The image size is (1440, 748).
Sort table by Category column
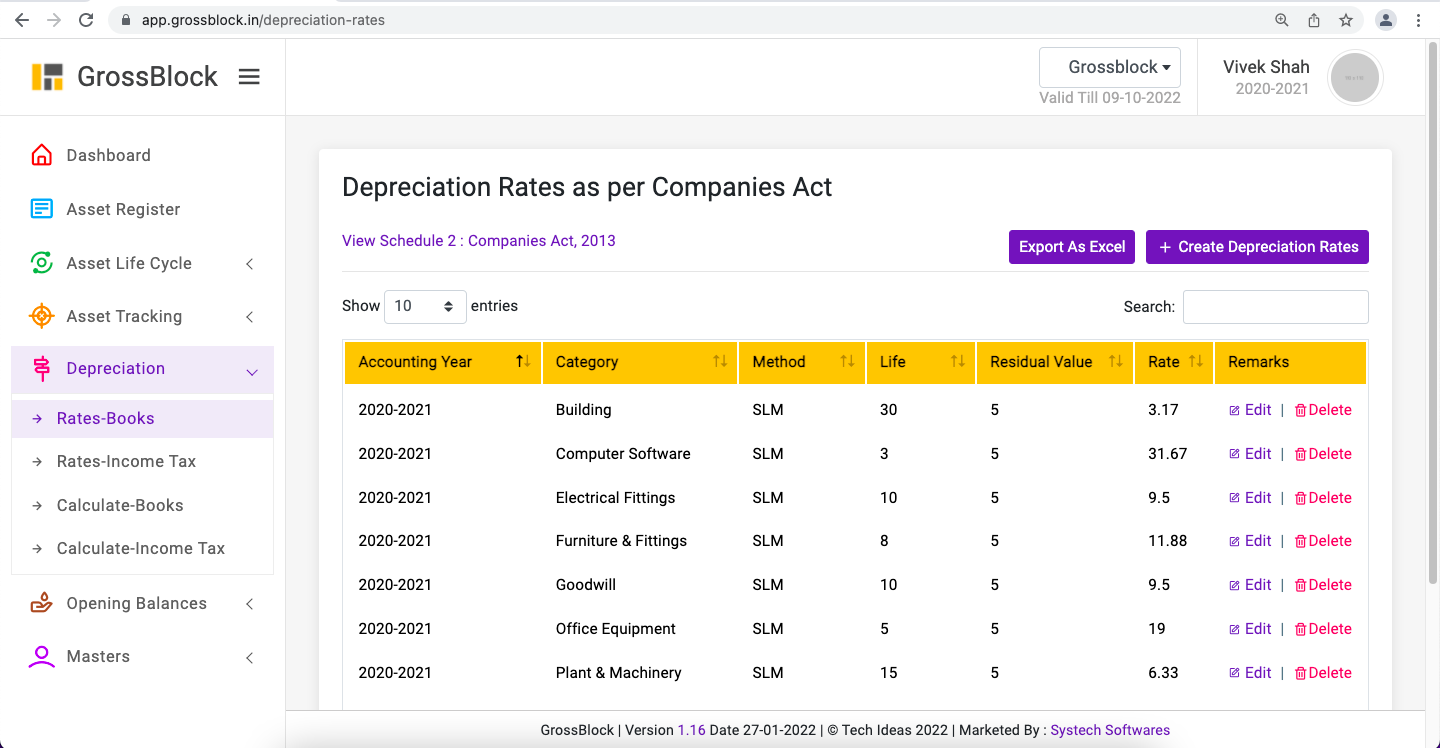[640, 362]
